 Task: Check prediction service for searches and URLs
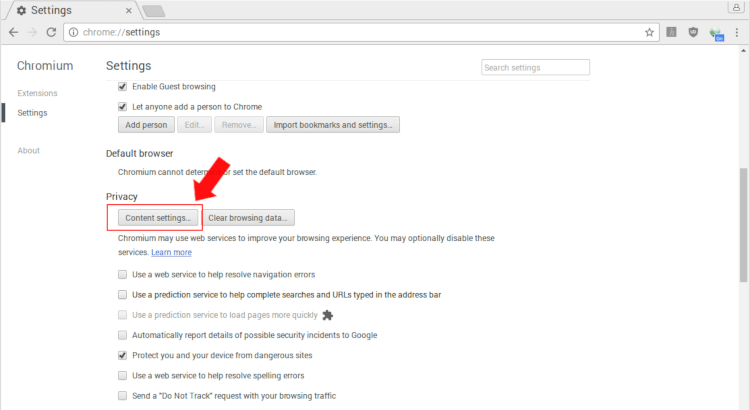122,295
